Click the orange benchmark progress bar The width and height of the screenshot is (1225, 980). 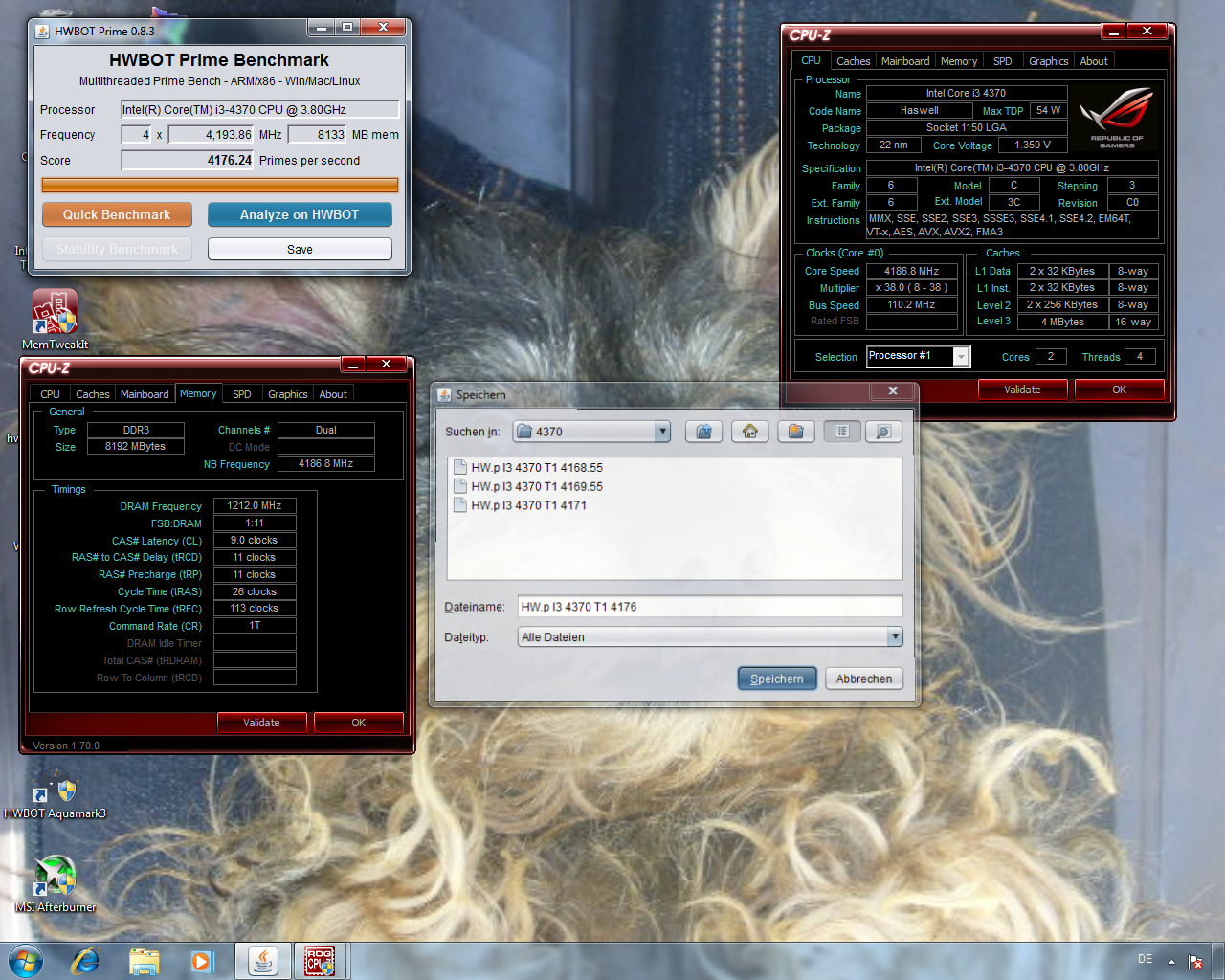click(220, 185)
